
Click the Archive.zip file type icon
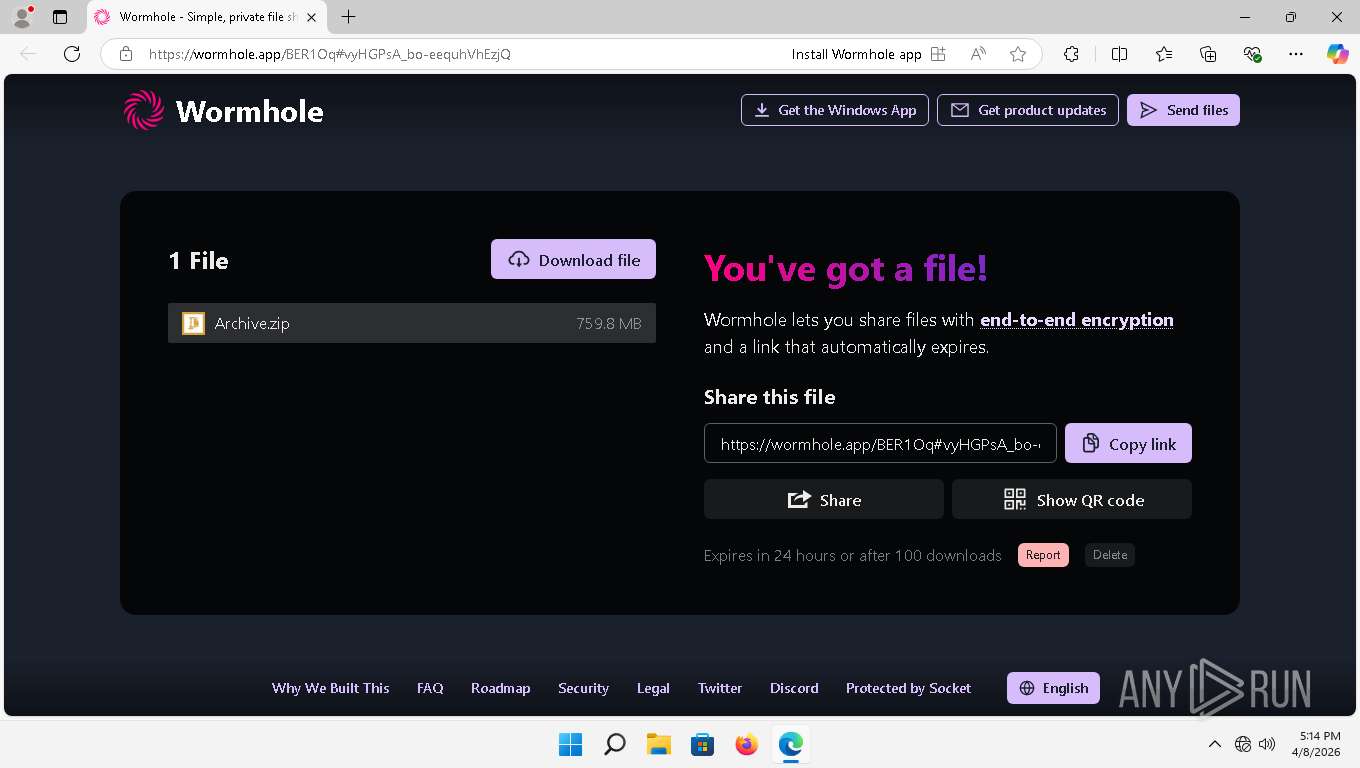pos(193,323)
